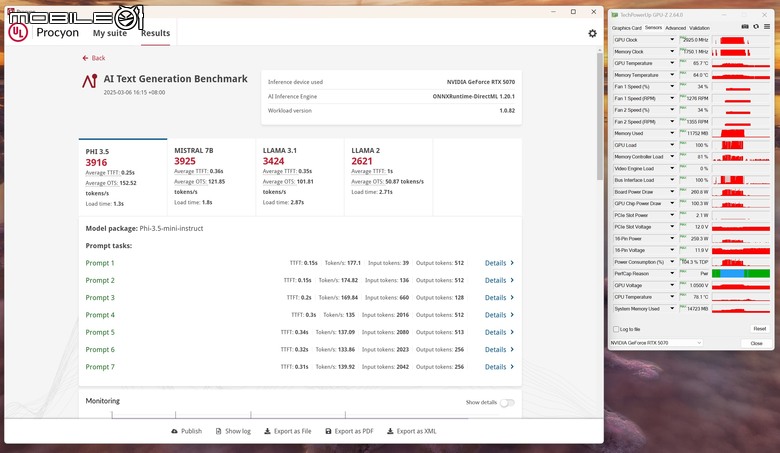Enable the Log to file checkbox

616,329
